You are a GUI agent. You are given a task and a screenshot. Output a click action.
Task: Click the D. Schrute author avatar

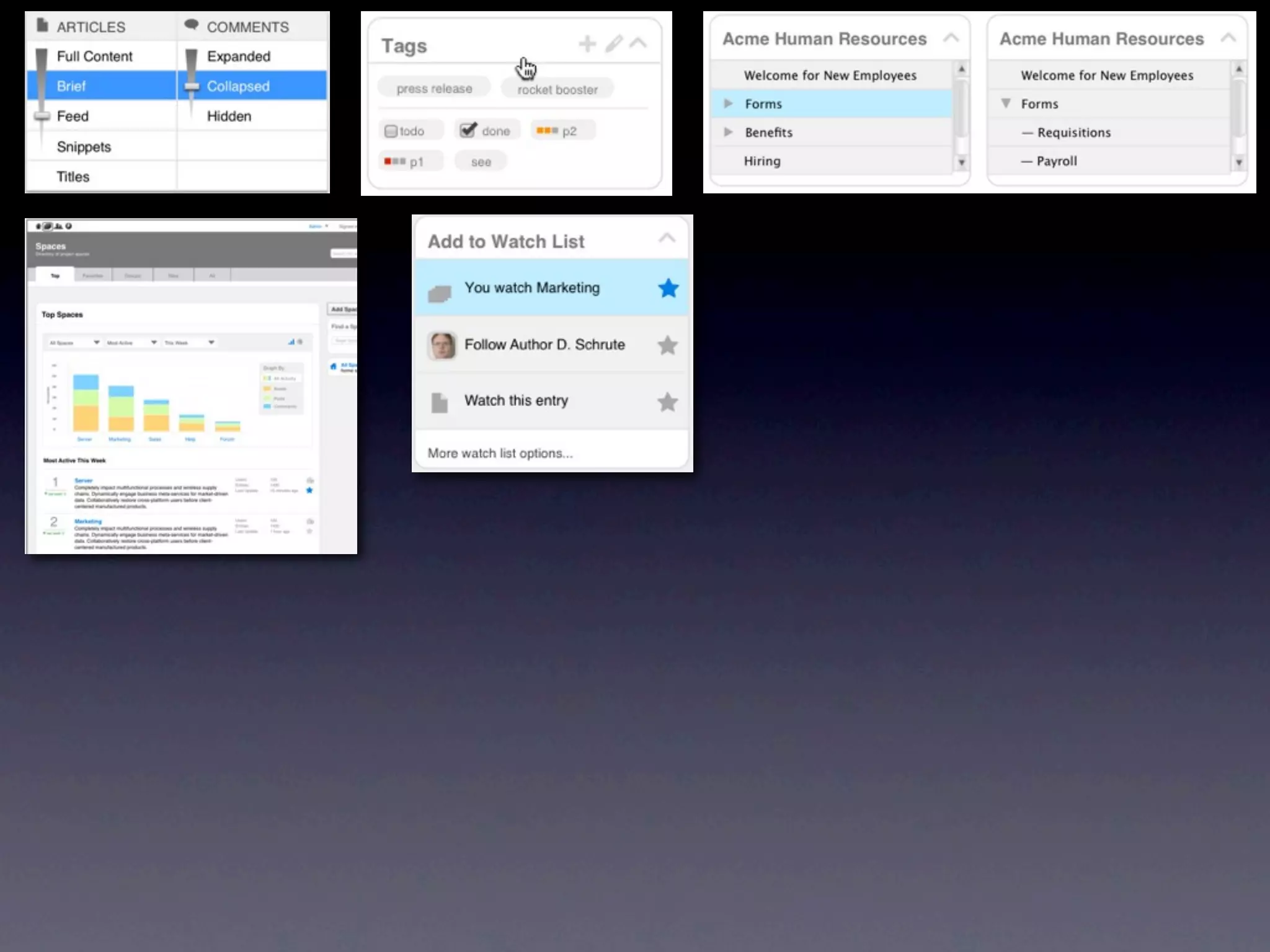point(442,345)
